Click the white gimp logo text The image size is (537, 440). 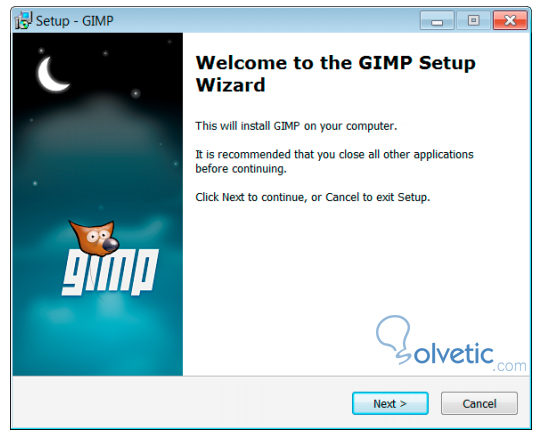click(x=110, y=272)
